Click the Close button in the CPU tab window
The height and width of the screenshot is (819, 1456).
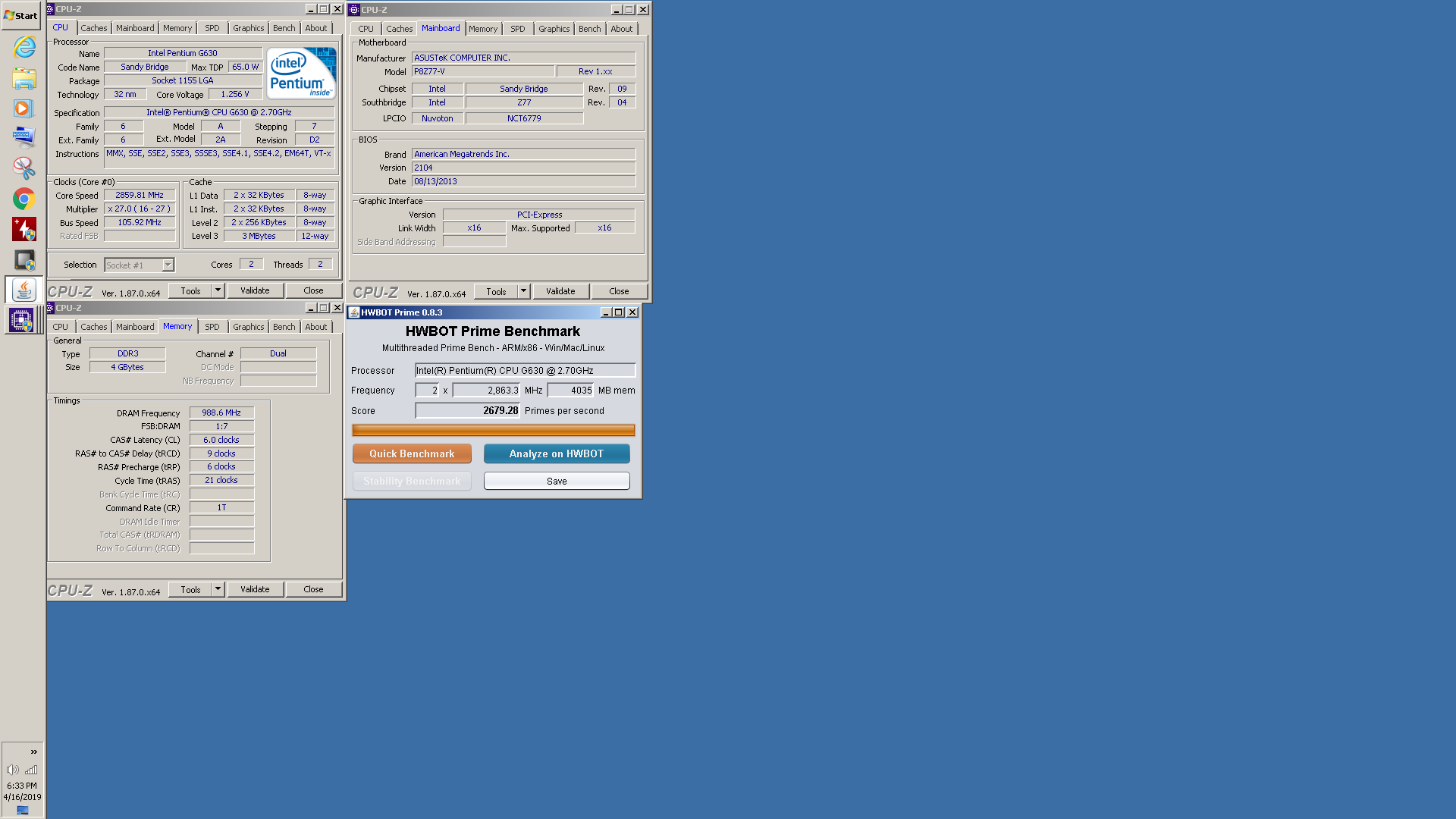click(x=313, y=290)
